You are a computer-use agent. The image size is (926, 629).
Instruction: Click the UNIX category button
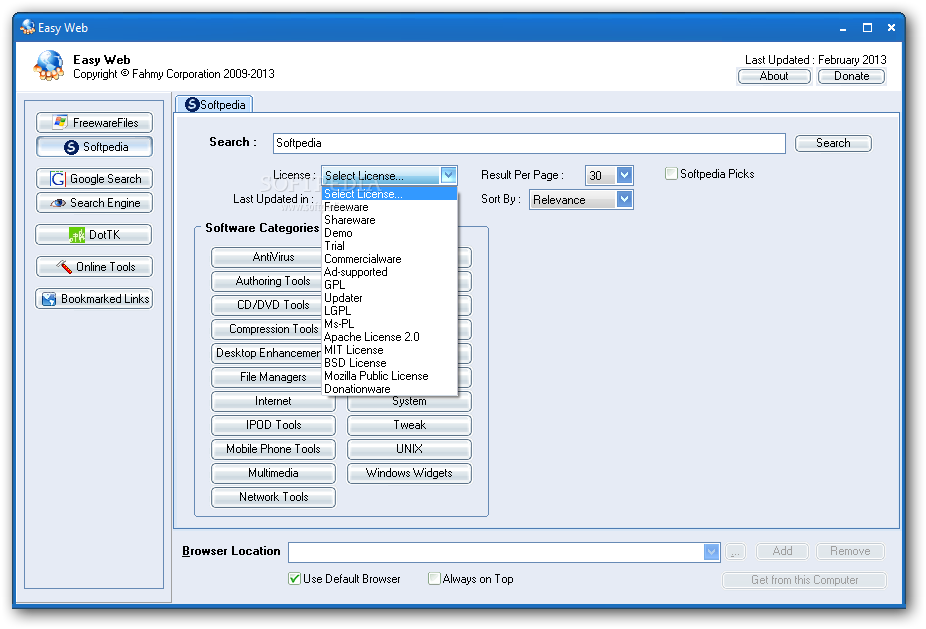(x=409, y=449)
